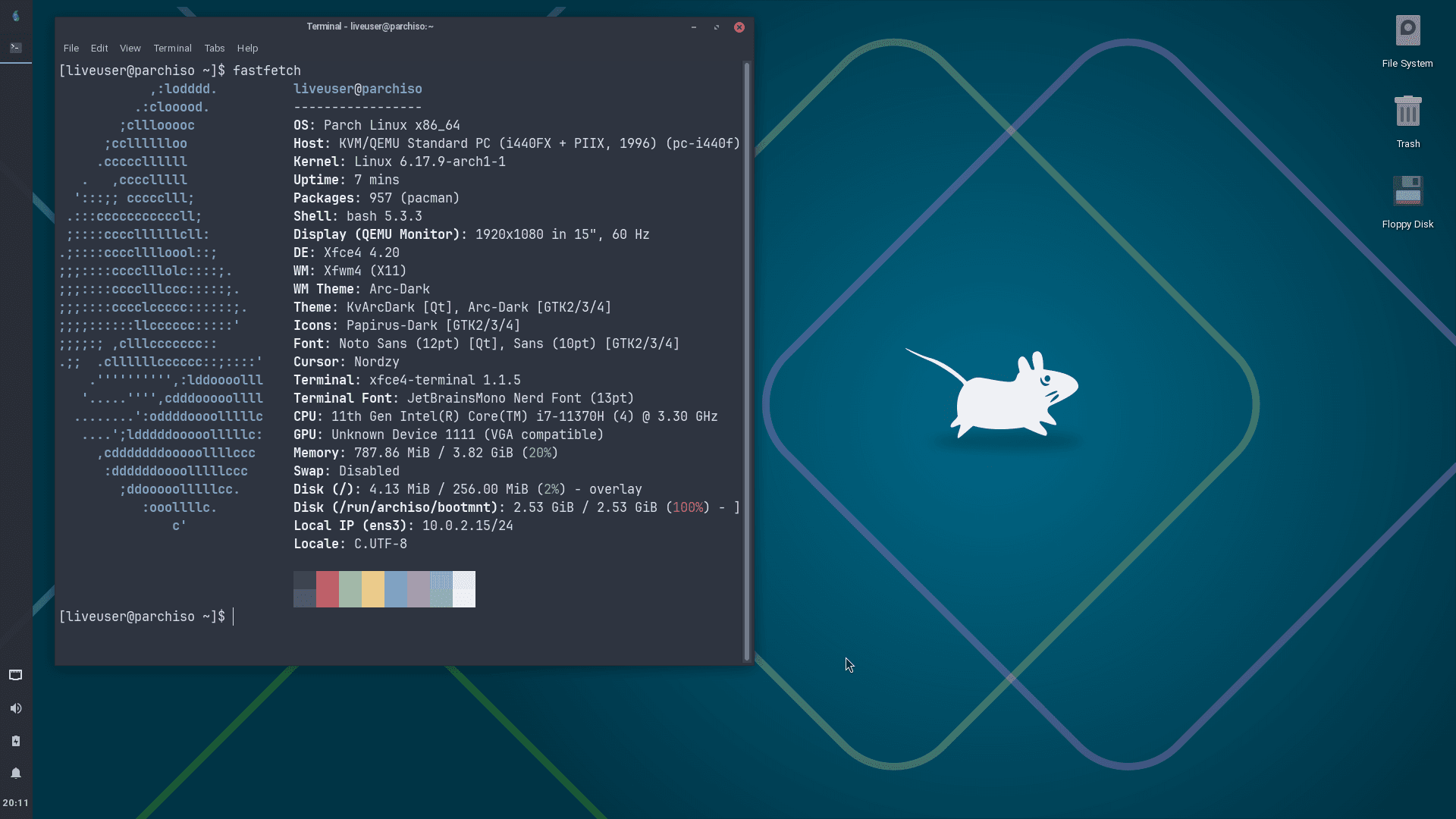Open the volume indicator in the panel

click(x=15, y=708)
